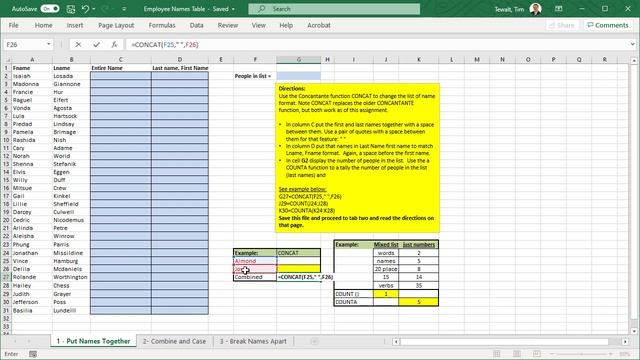640x360 pixels.
Task: Click horizontal scrollbar right arrow
Action: (625, 342)
